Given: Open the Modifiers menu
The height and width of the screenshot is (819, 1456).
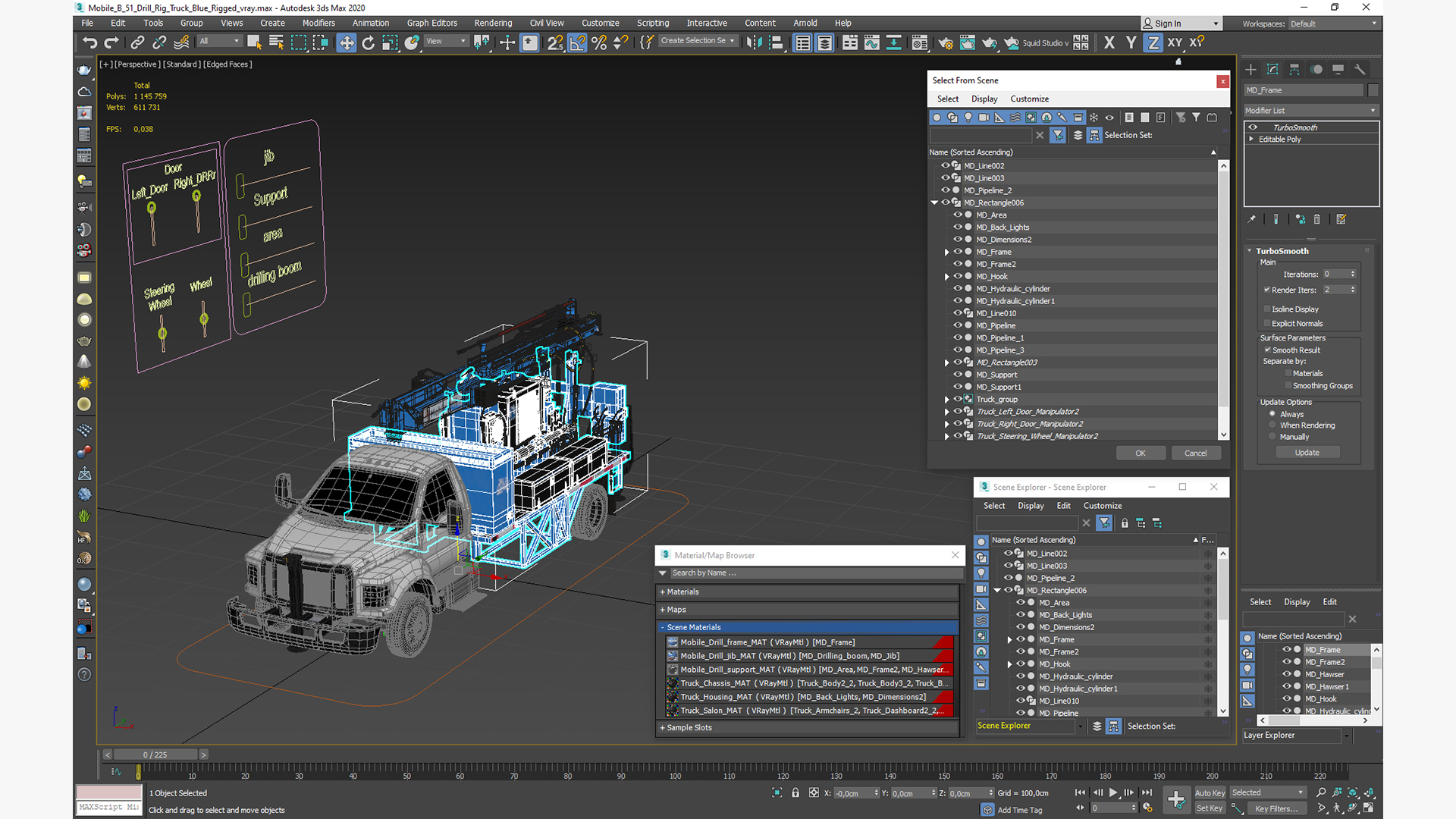Looking at the screenshot, I should tap(318, 23).
